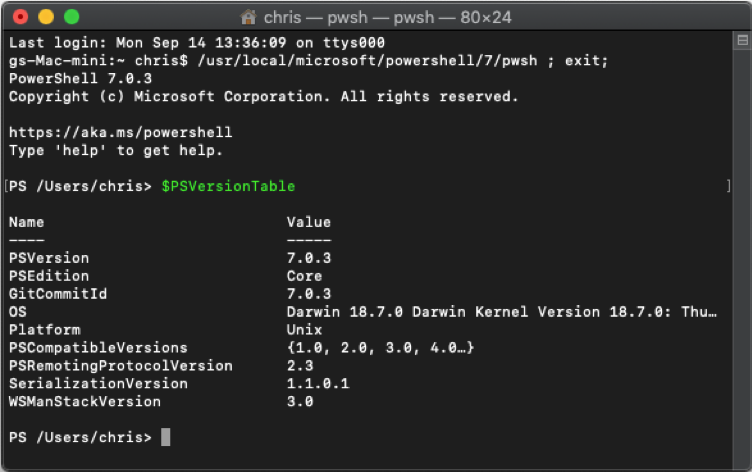Click the blinking cursor at last prompt
752x472 pixels.
165,437
